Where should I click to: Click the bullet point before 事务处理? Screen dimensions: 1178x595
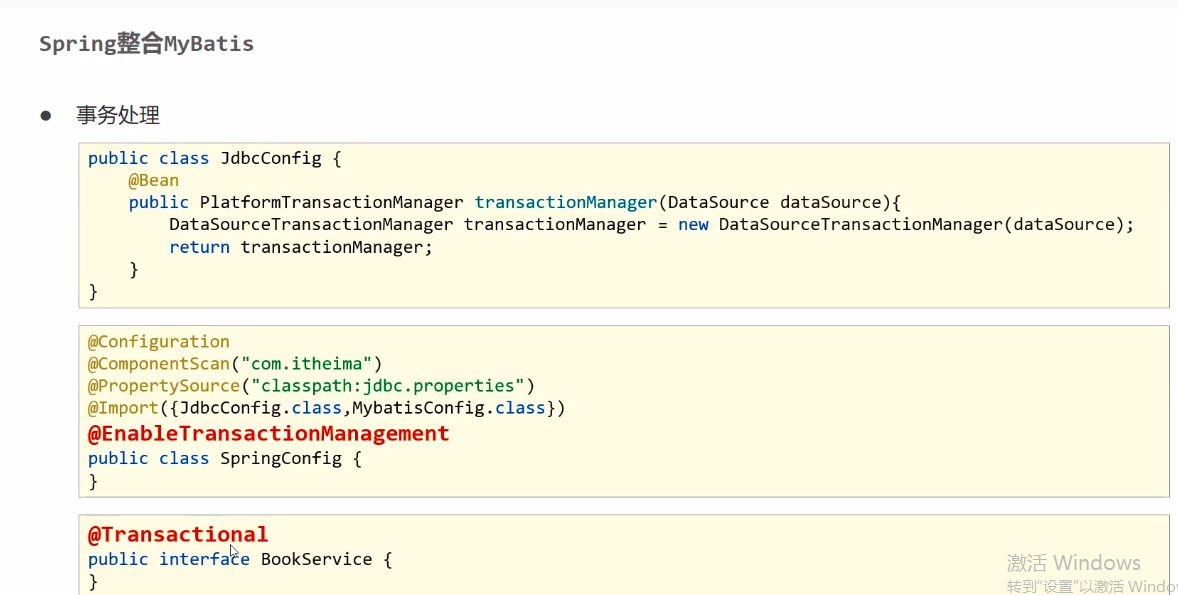pos(45,115)
